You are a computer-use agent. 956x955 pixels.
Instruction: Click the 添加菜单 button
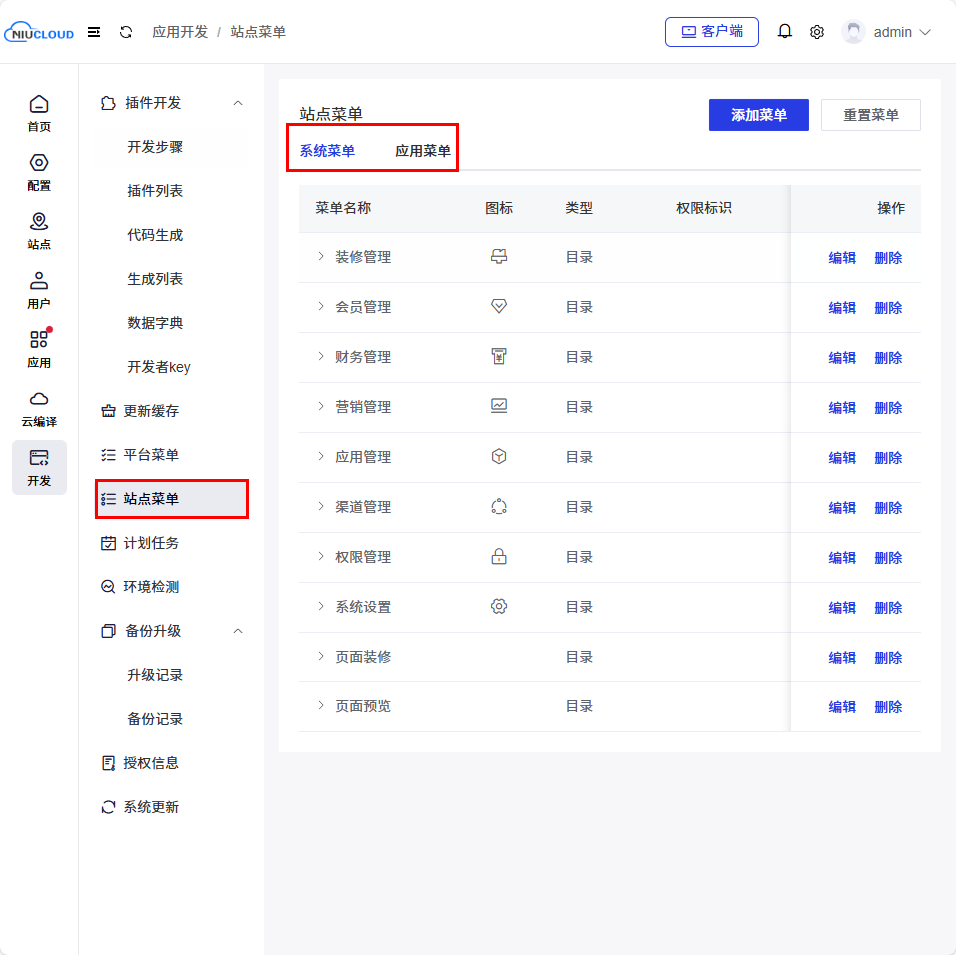pyautogui.click(x=758, y=115)
